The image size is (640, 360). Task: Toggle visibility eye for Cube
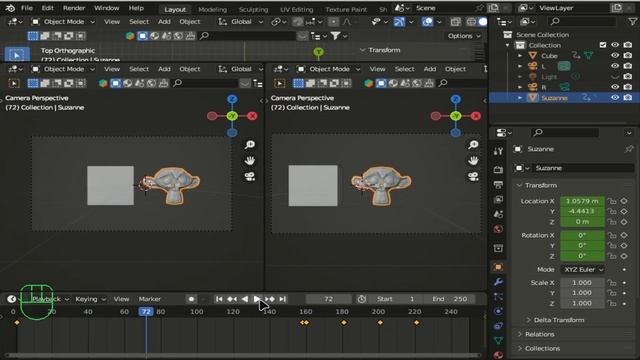[x=615, y=56]
